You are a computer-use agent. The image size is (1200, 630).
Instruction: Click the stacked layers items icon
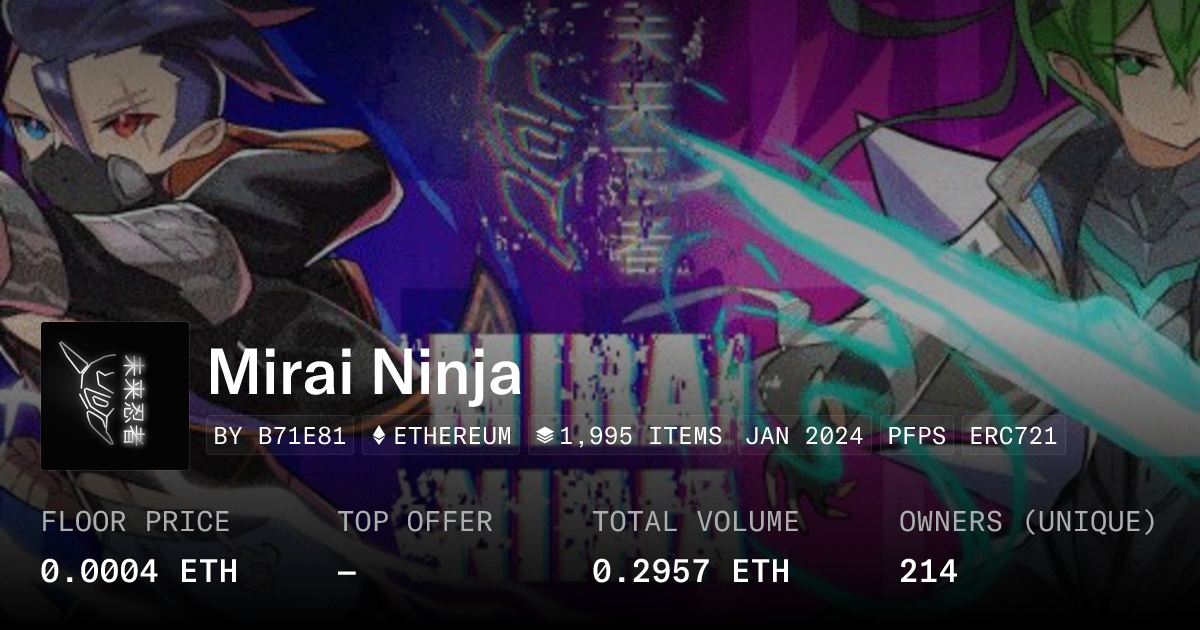[x=545, y=436]
